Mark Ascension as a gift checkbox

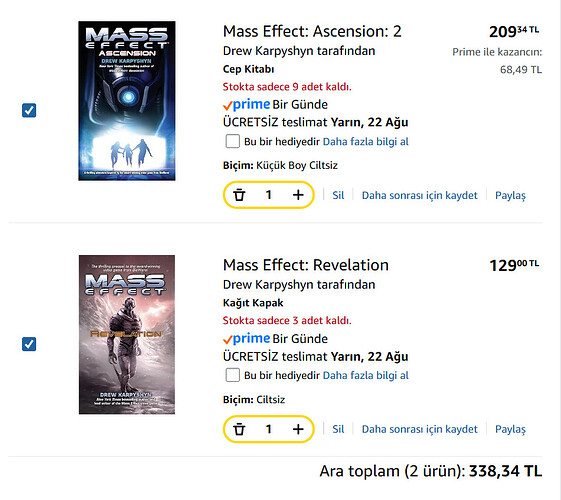pyautogui.click(x=233, y=141)
